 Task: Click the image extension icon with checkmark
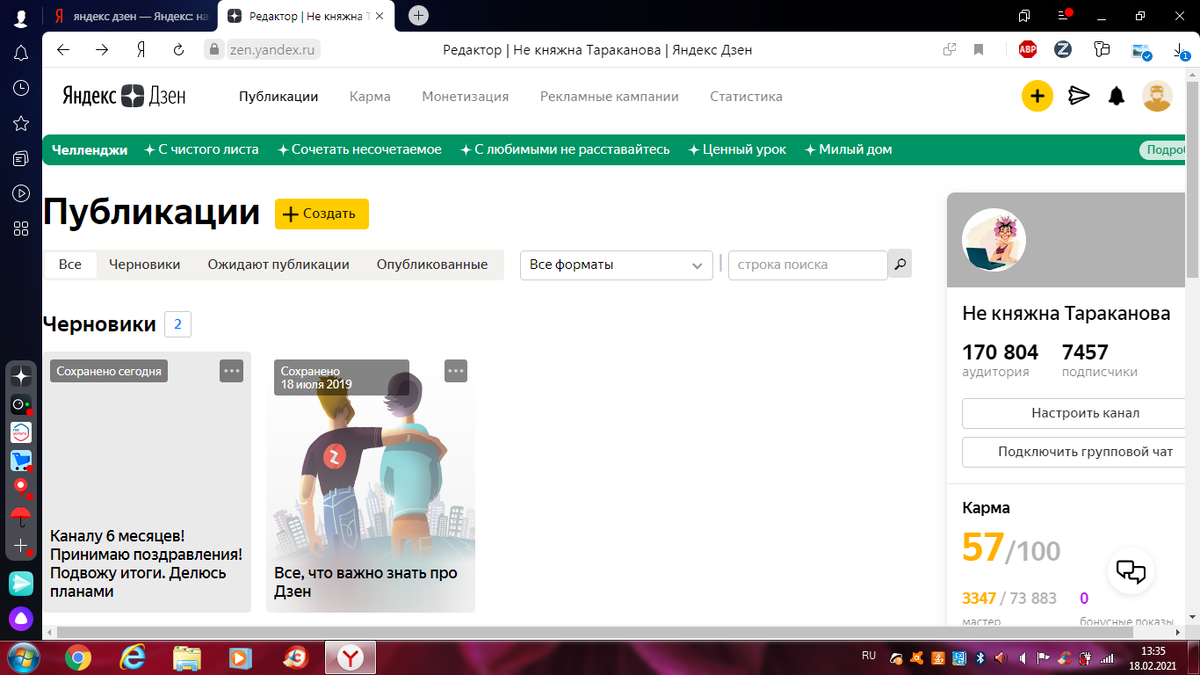[1141, 50]
